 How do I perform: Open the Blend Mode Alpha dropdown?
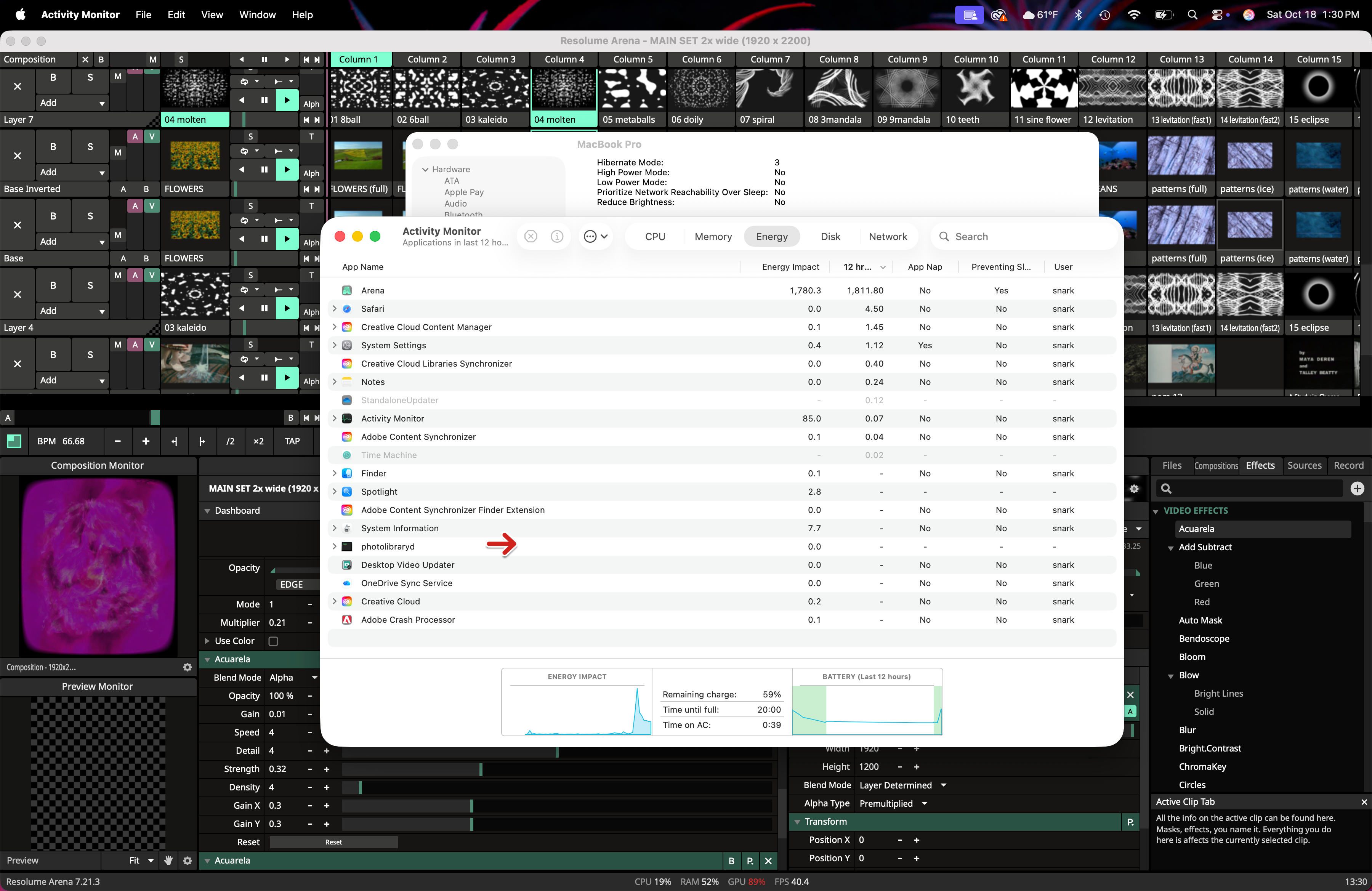point(294,677)
